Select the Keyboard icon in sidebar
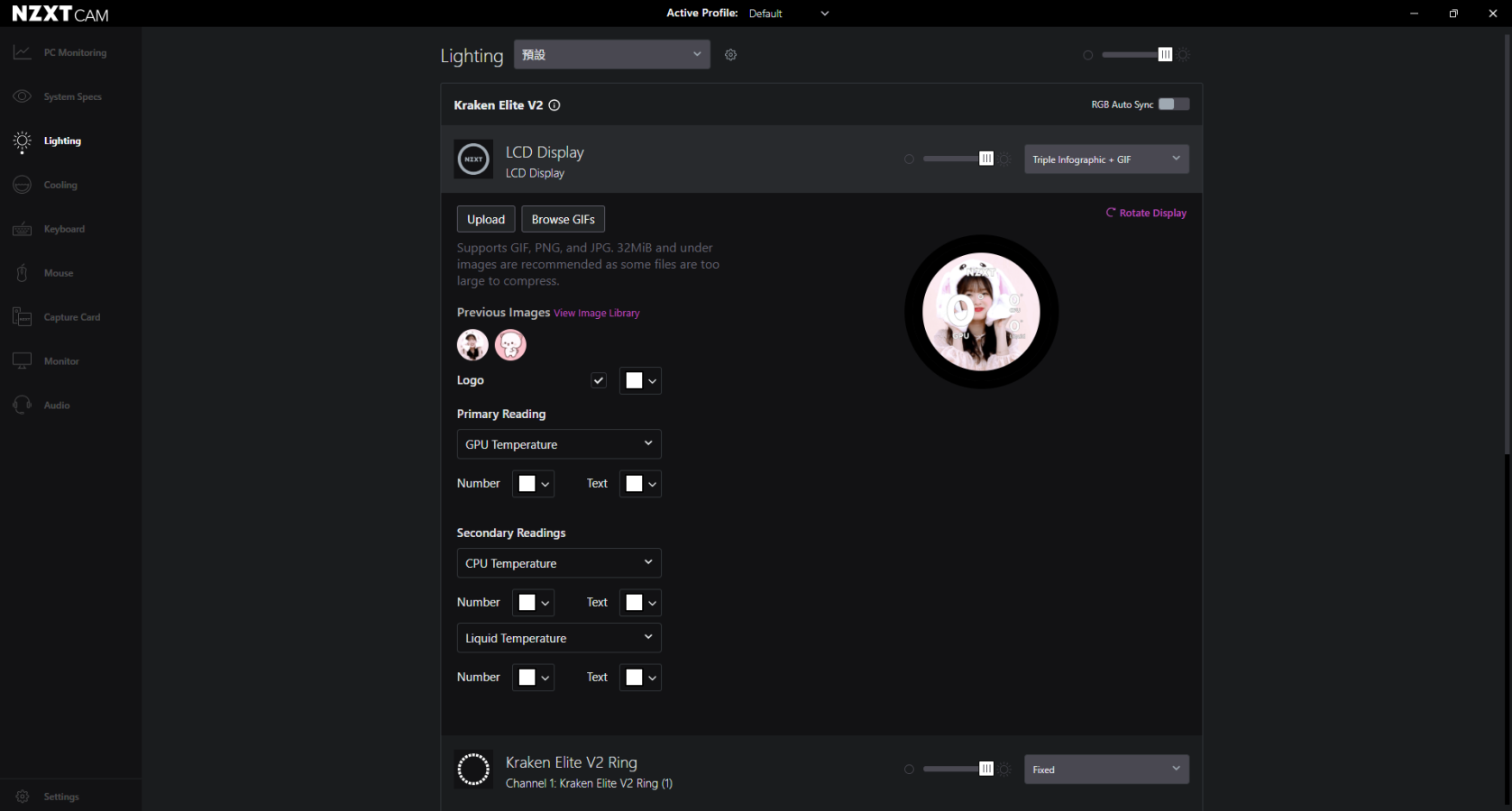Screen dimensions: 1512x811 click(23, 229)
